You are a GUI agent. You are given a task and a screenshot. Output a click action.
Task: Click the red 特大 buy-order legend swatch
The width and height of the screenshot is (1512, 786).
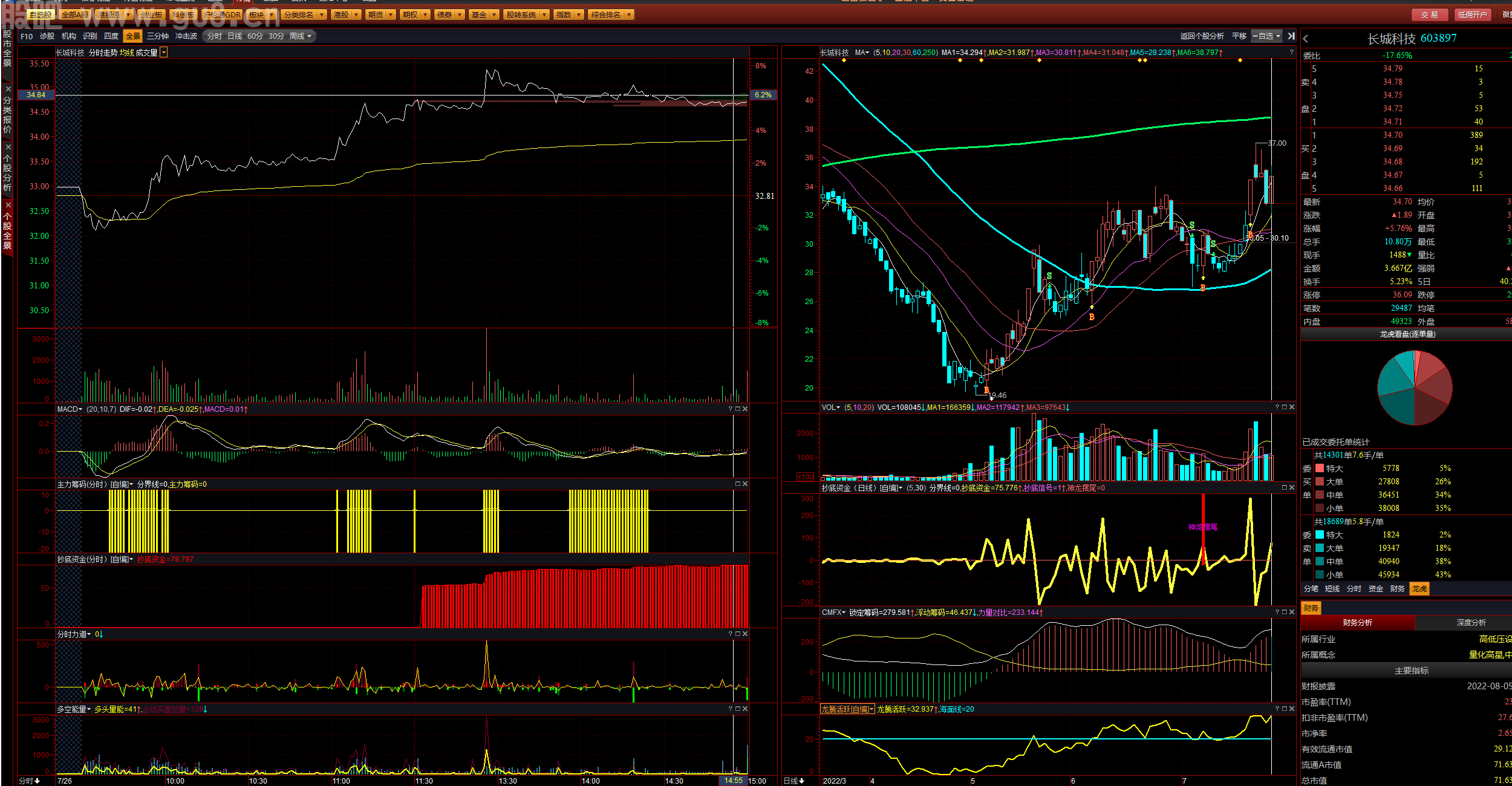[x=1320, y=469]
